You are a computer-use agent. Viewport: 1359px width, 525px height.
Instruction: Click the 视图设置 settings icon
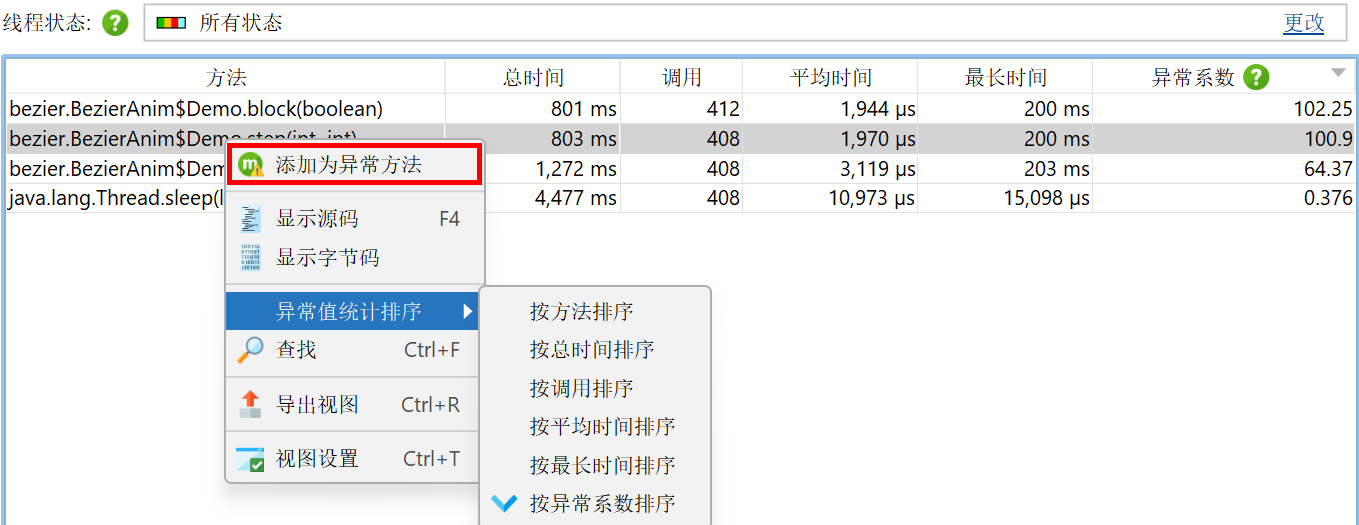click(x=250, y=459)
